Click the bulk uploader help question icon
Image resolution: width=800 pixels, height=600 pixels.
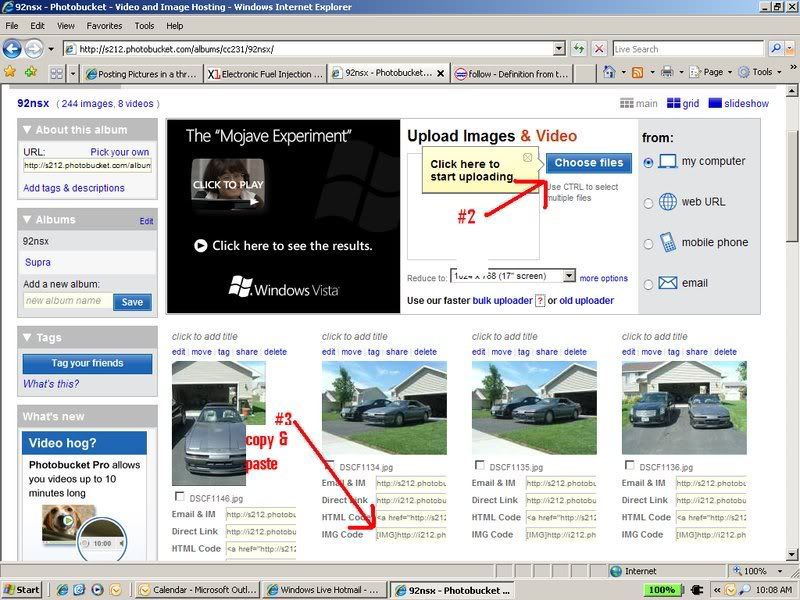540,301
